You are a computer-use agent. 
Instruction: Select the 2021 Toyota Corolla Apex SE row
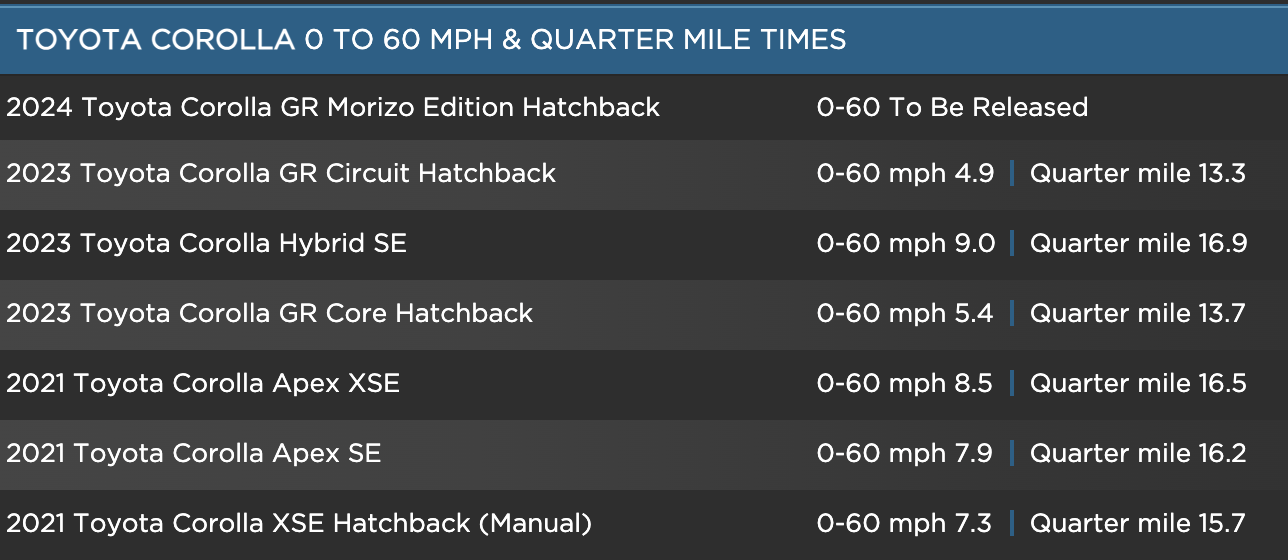pos(194,453)
